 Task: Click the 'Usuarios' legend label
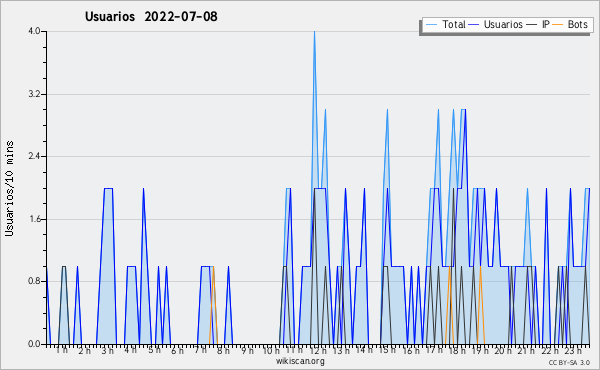(x=503, y=24)
